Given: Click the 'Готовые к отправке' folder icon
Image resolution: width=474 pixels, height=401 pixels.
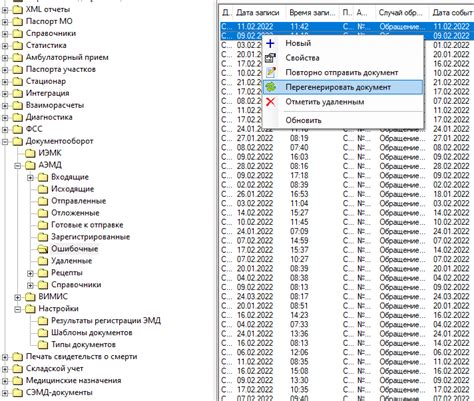Looking at the screenshot, I should [43, 225].
